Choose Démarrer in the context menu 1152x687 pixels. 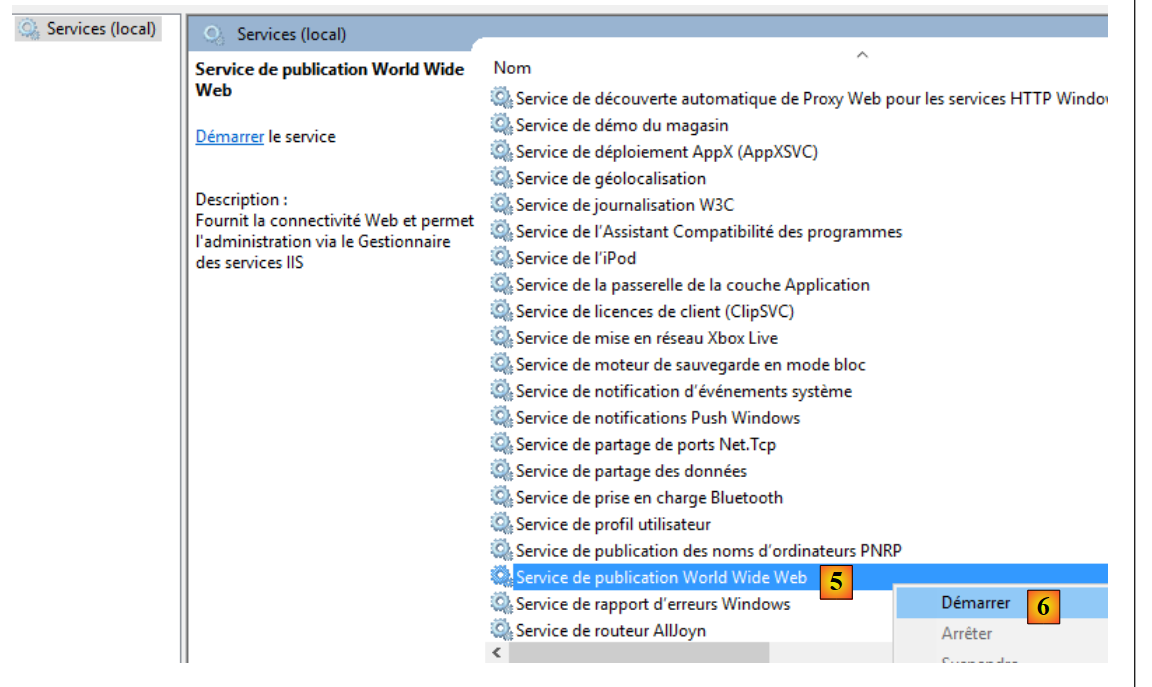click(x=975, y=603)
